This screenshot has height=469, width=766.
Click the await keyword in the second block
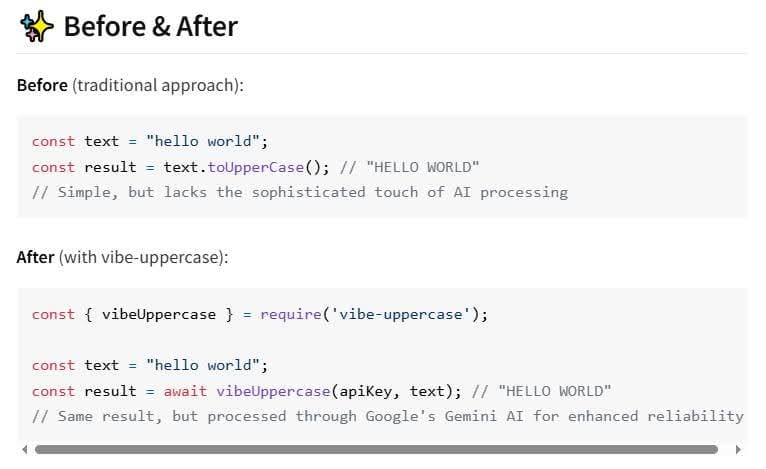[x=185, y=391]
